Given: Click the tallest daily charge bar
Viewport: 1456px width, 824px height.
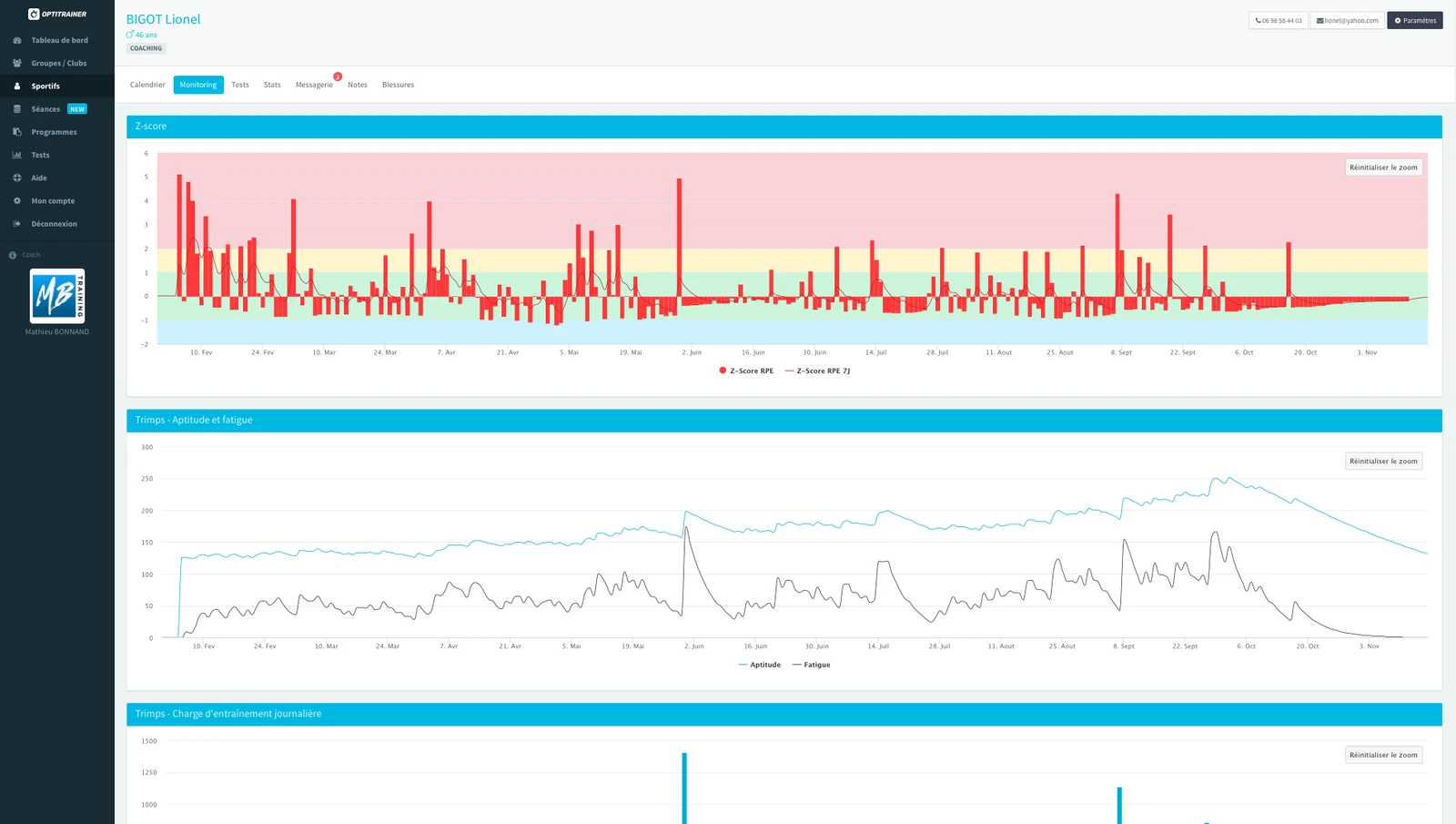Looking at the screenshot, I should (684, 788).
